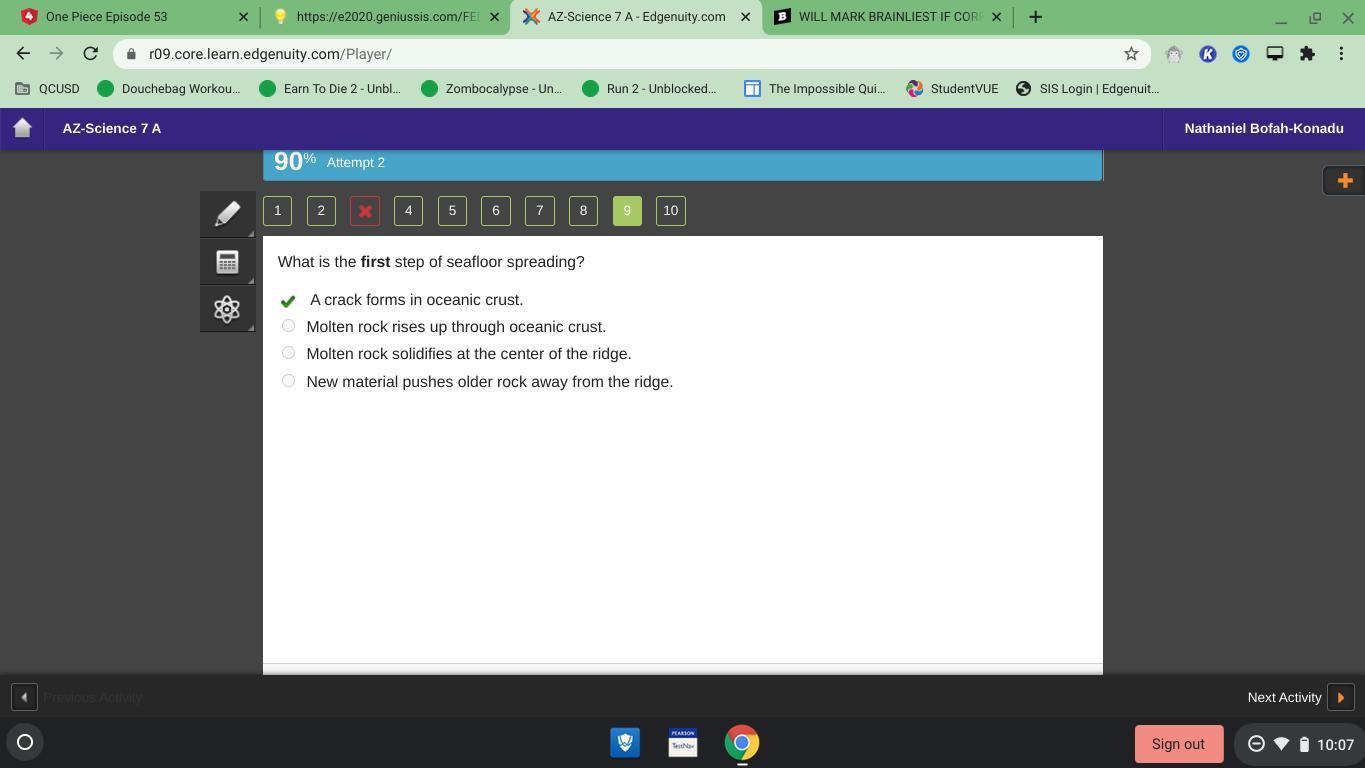
Task: Click the Do Not Disturb status icon
Action: [1256, 743]
